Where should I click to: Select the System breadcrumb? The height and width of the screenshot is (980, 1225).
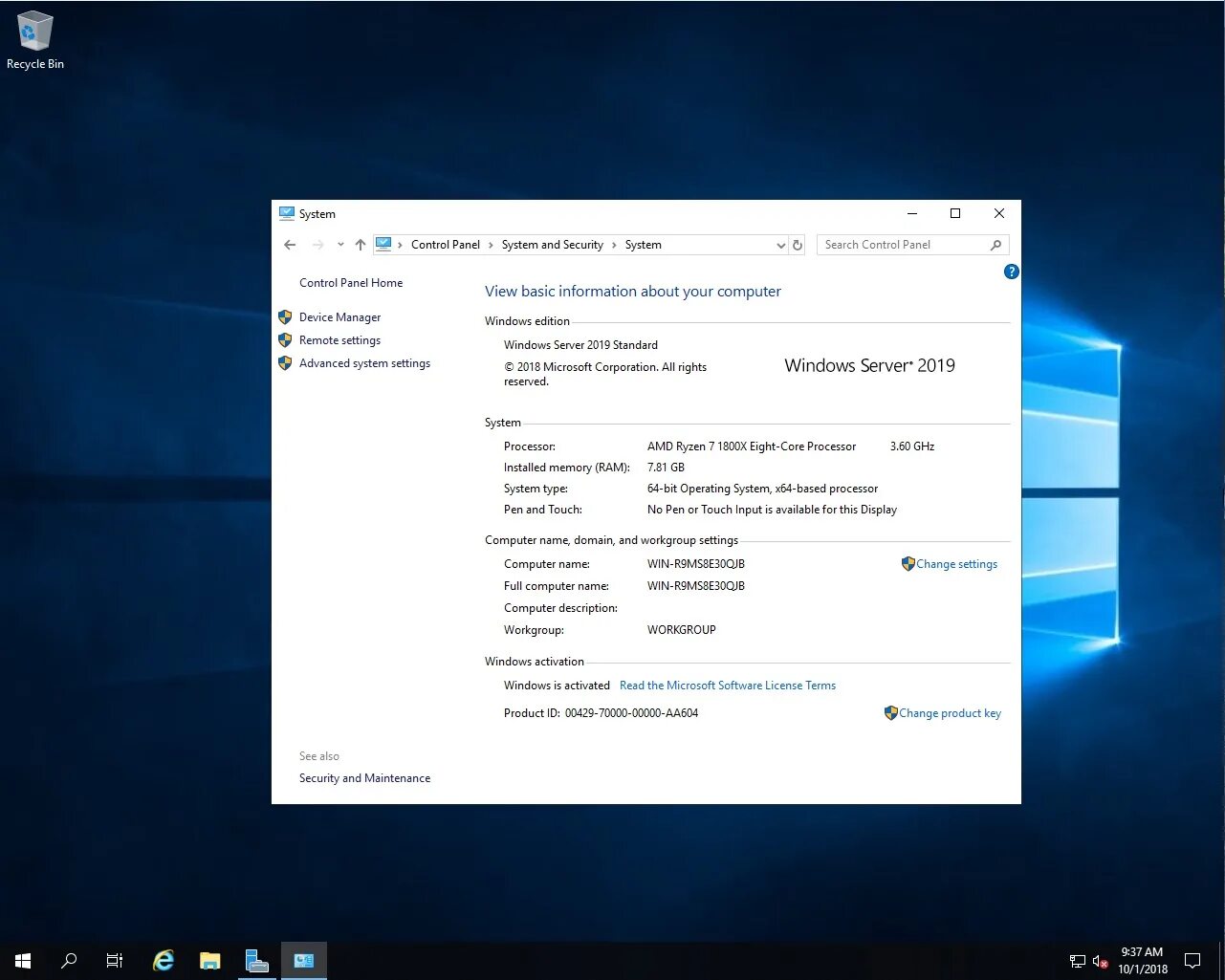tap(643, 245)
